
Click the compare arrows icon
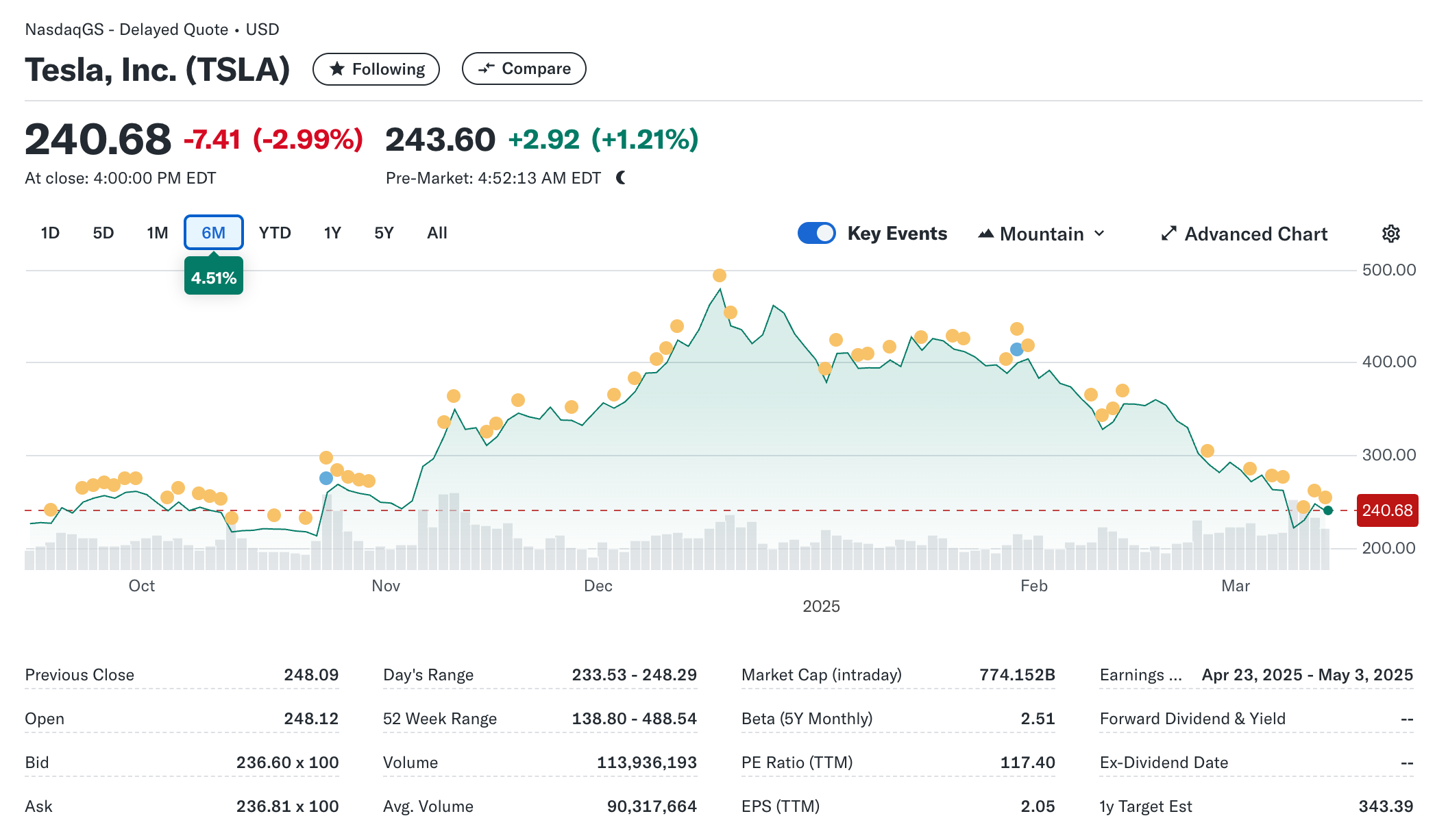(486, 69)
